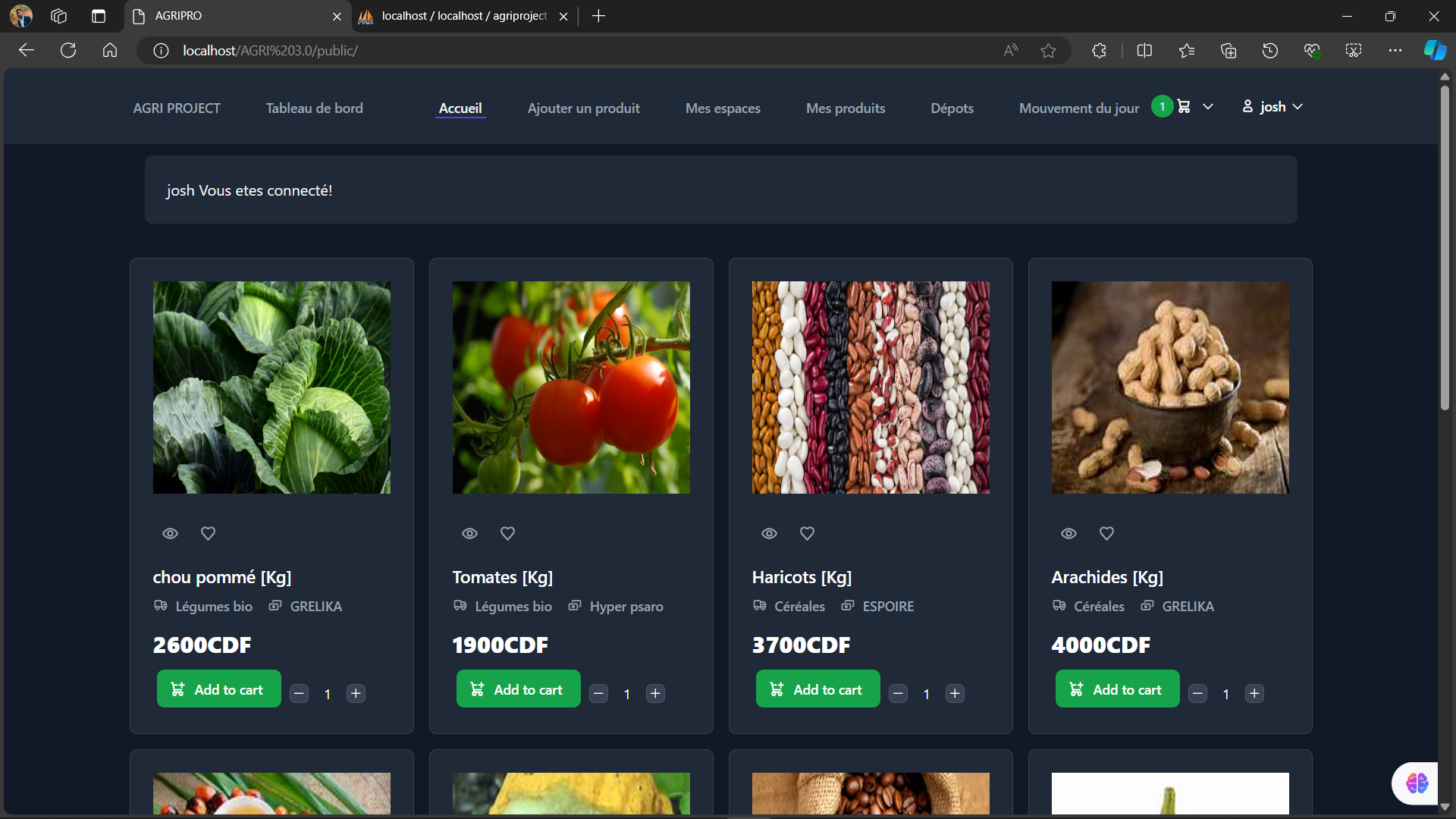Viewport: 1456px width, 819px height.
Task: View details of chou pommé product
Action: pos(170,534)
